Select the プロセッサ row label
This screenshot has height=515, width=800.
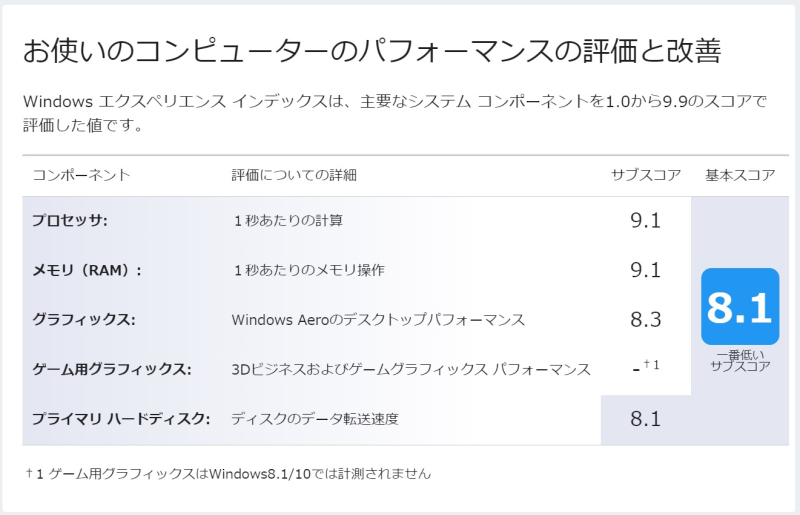pyautogui.click(x=70, y=220)
